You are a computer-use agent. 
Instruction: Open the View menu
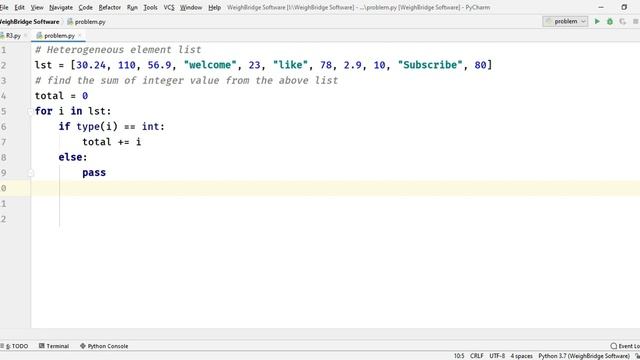37,7
